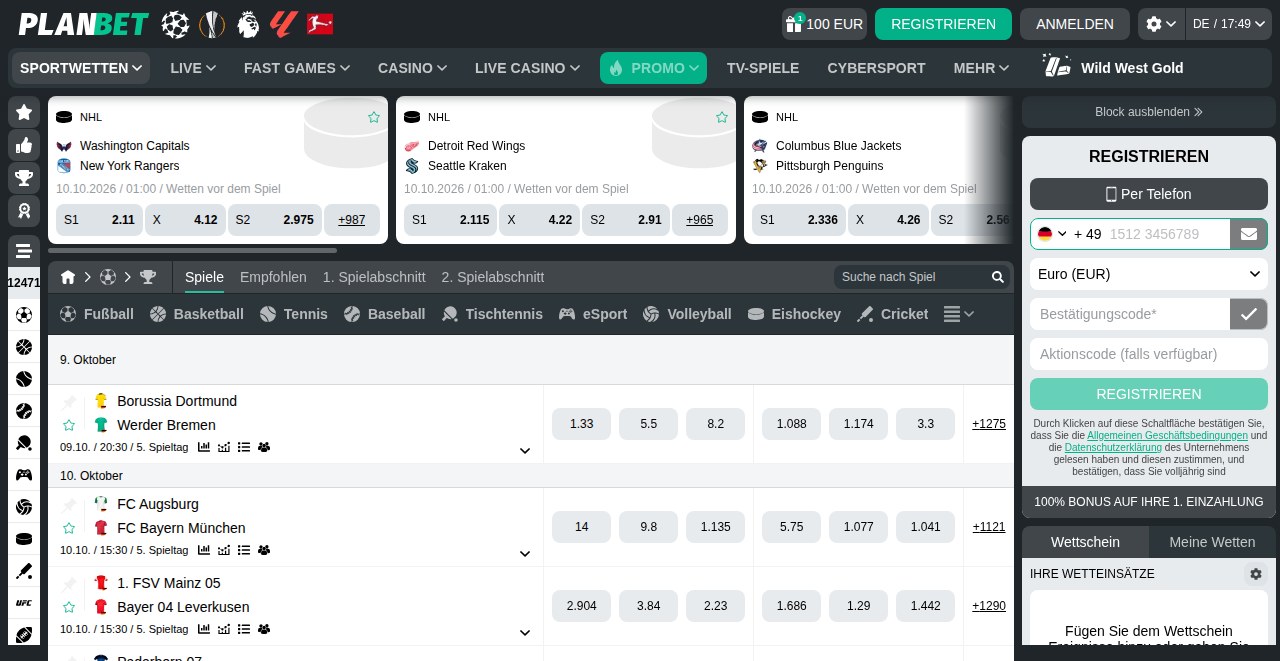Screen dimensions: 1280x661
Task: Click search magnifier in Suche nach Spiel
Action: point(998,277)
